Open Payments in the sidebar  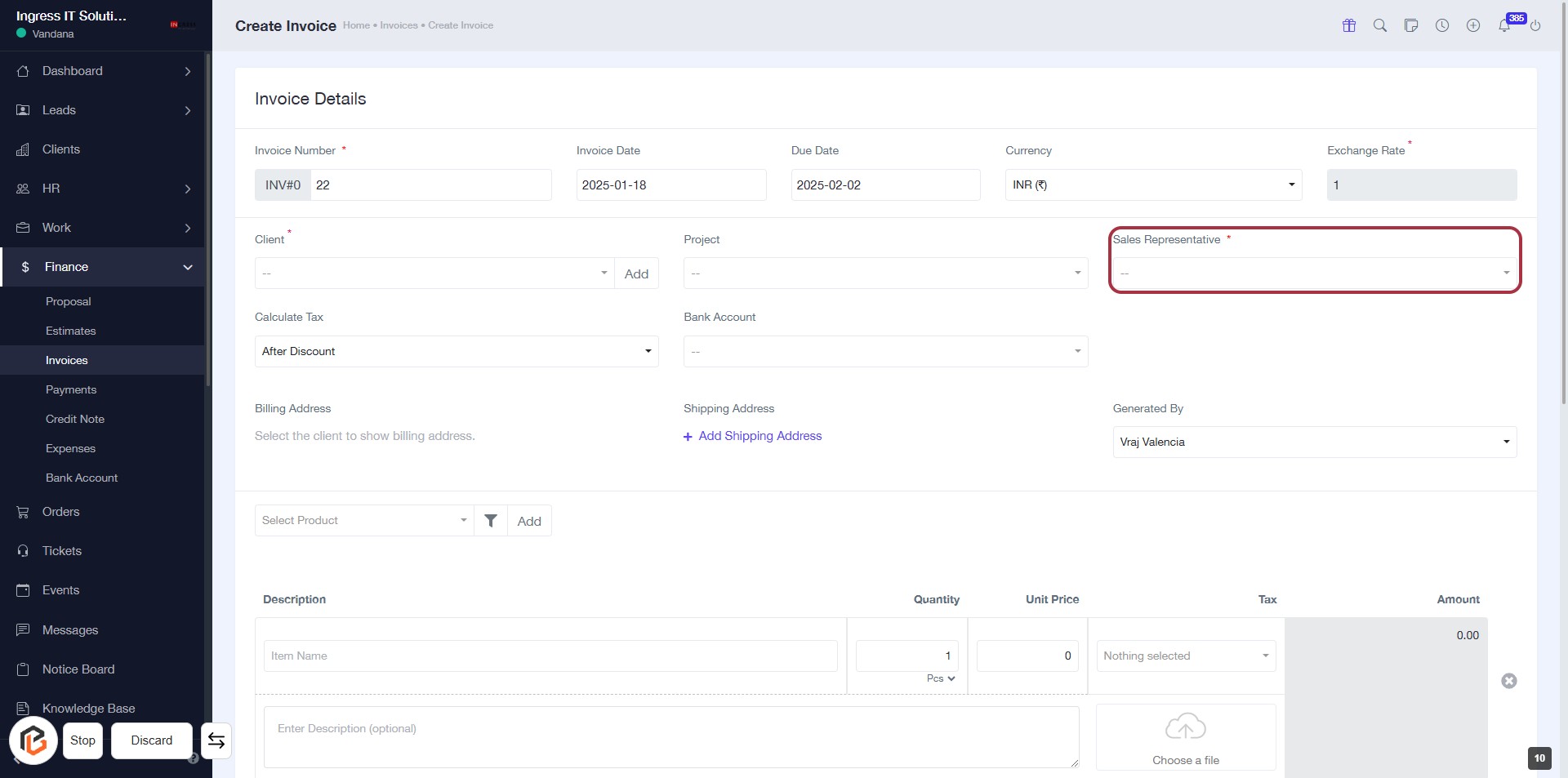point(71,389)
